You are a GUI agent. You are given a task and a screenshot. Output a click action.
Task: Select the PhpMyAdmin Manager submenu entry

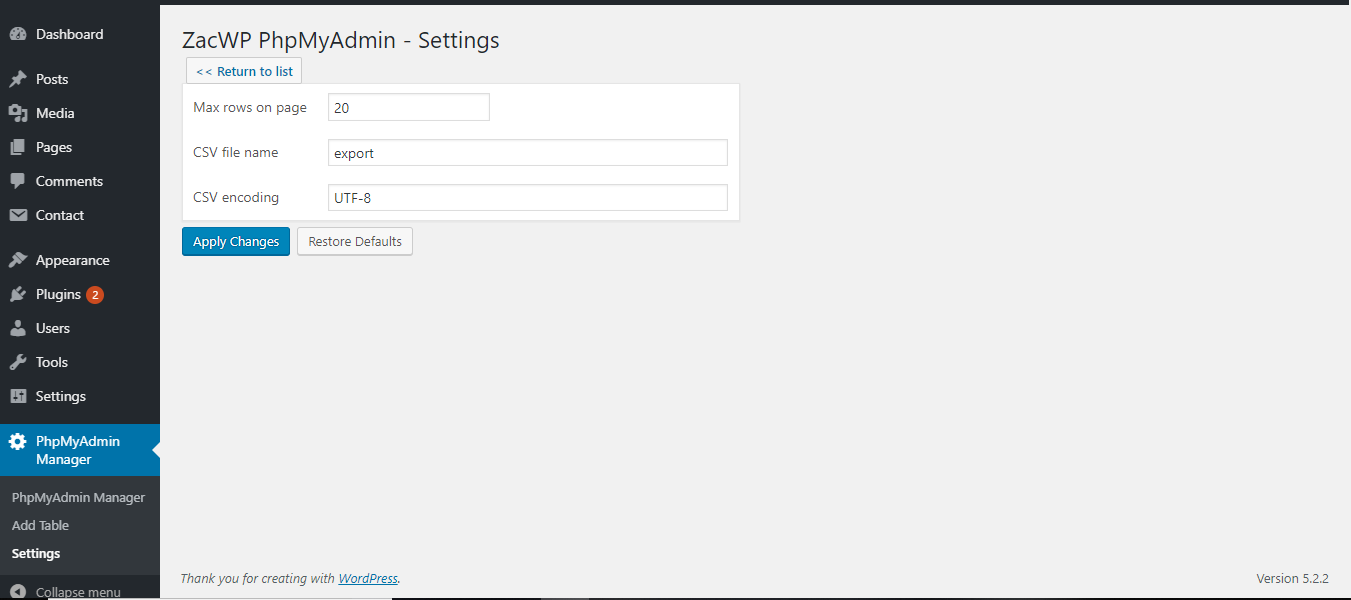(78, 497)
